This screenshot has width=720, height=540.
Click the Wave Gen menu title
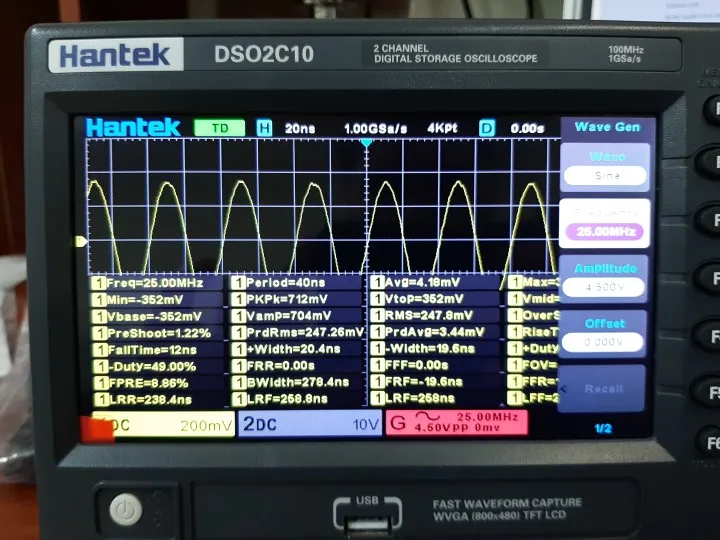607,127
